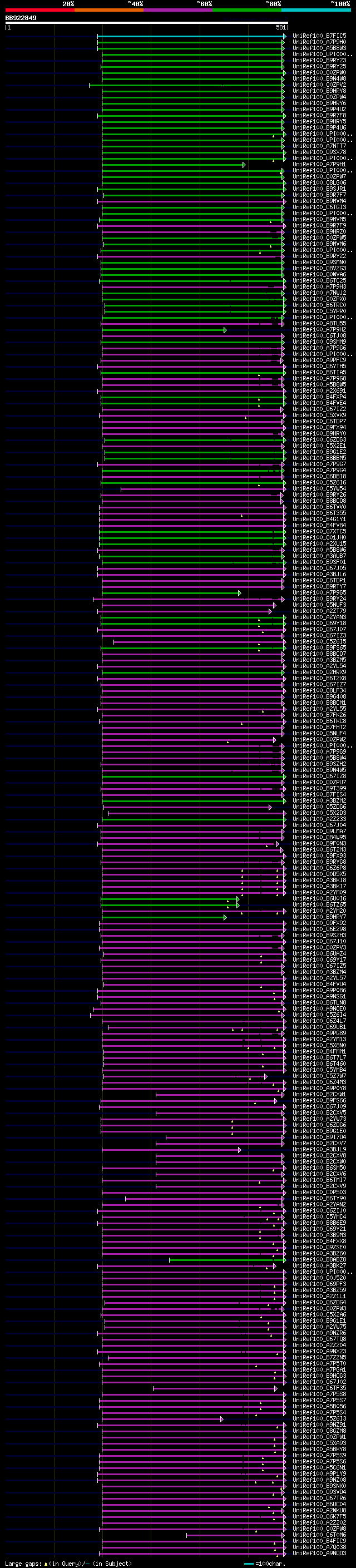
Task: Select hit label UniRef100_A7NTT7
Action: coord(319,147)
